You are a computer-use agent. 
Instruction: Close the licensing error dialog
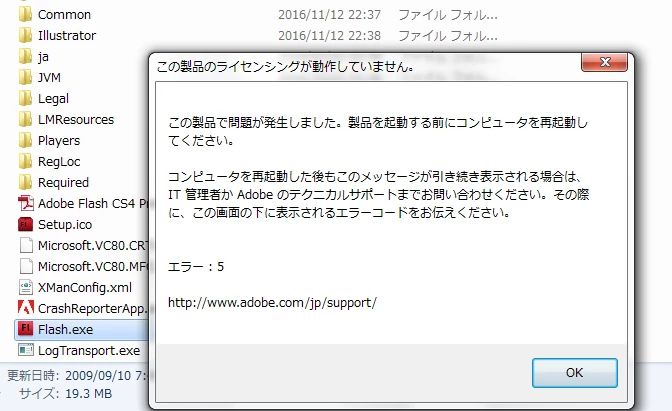click(604, 62)
